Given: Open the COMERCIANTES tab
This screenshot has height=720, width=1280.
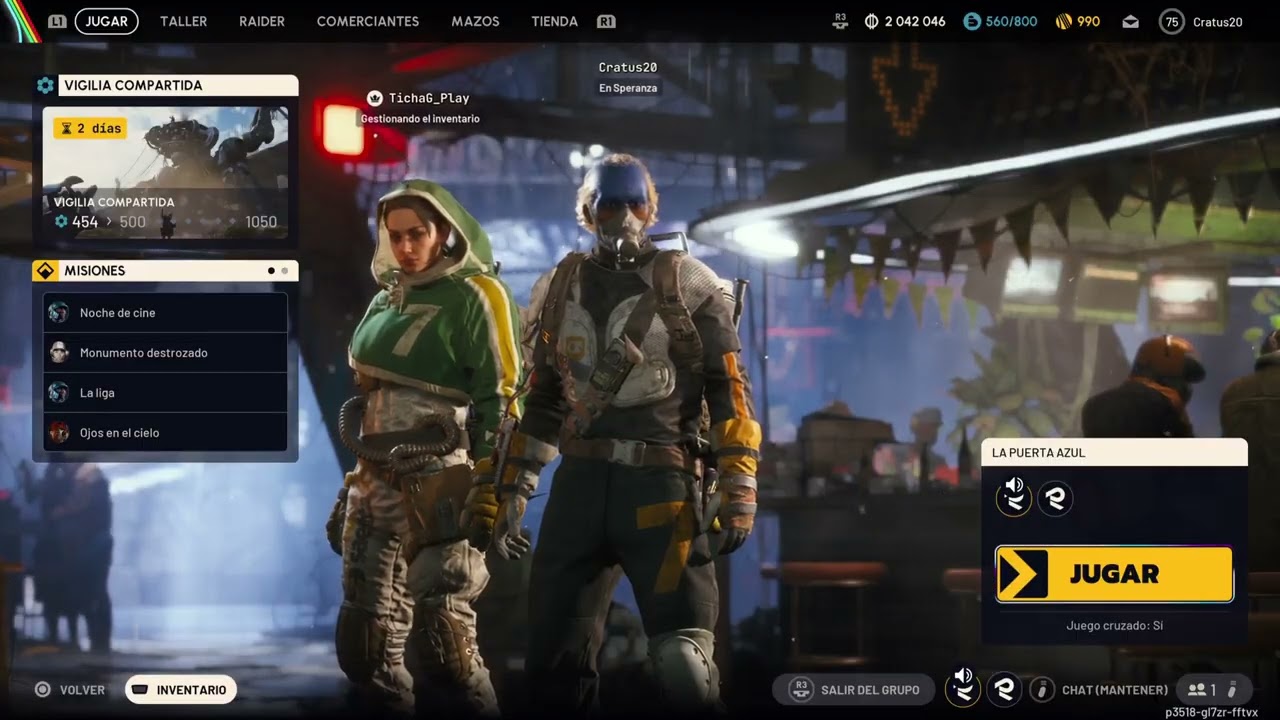Looking at the screenshot, I should 368,21.
